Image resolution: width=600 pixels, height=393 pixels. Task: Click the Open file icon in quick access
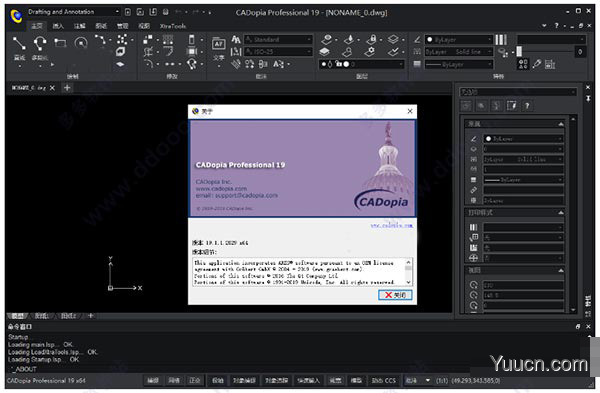click(x=140, y=12)
